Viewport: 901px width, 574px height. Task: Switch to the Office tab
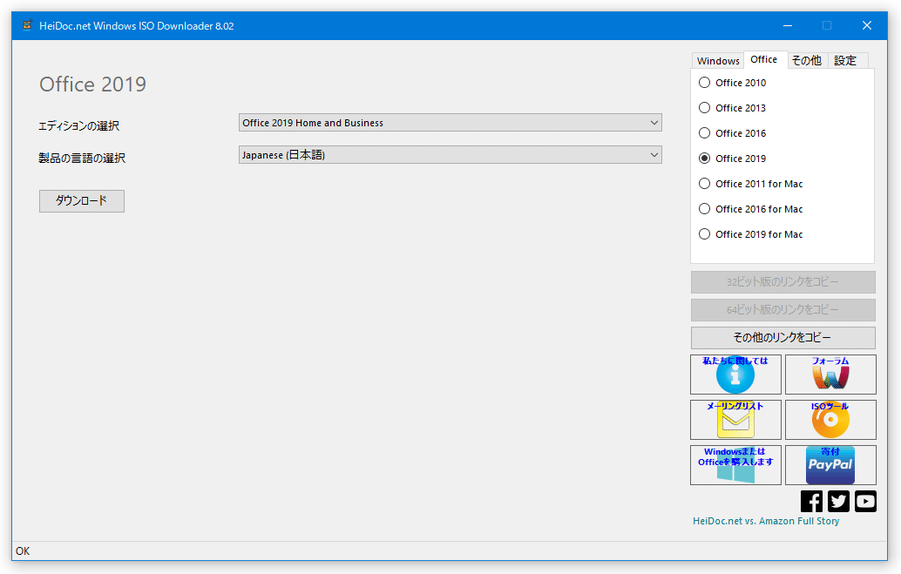[x=764, y=59]
